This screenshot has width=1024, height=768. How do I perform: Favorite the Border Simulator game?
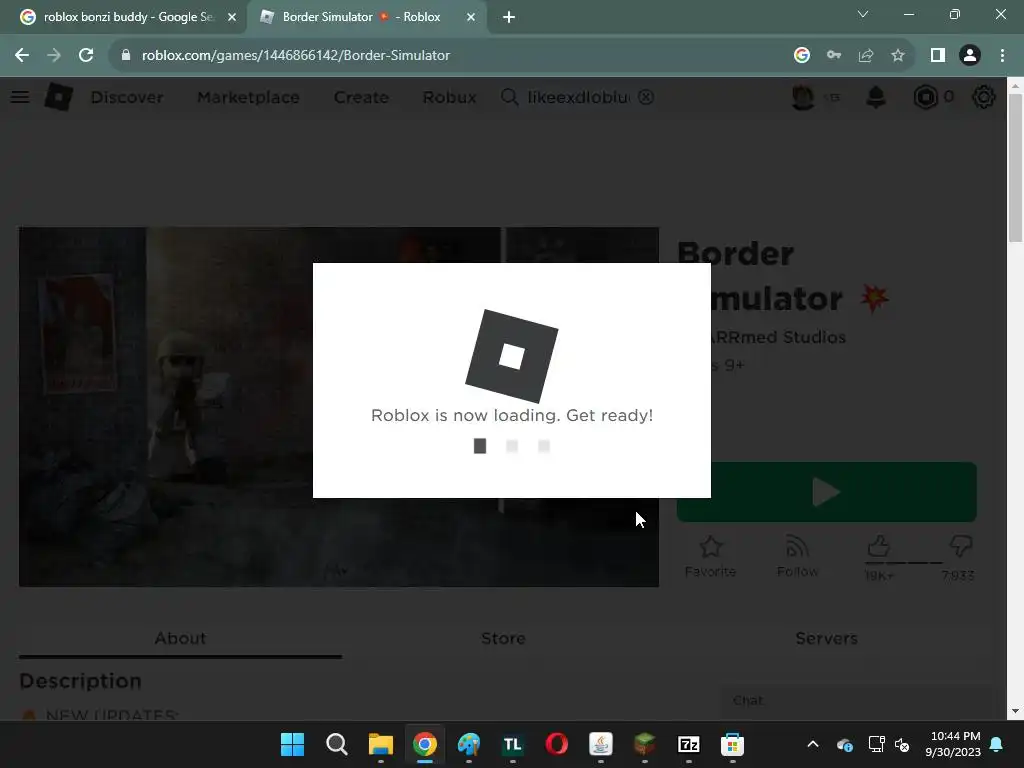pyautogui.click(x=711, y=556)
